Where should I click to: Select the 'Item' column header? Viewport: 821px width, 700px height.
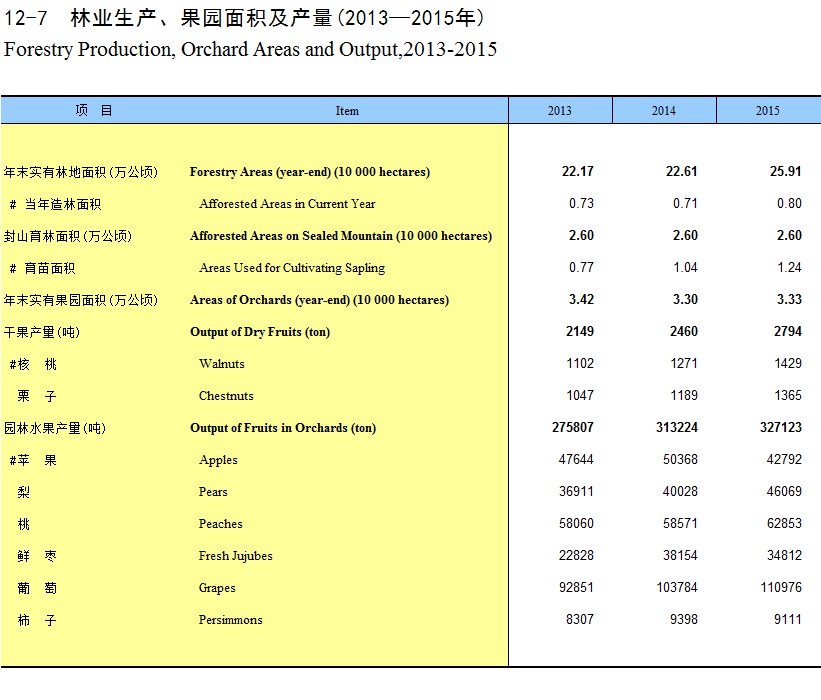347,110
